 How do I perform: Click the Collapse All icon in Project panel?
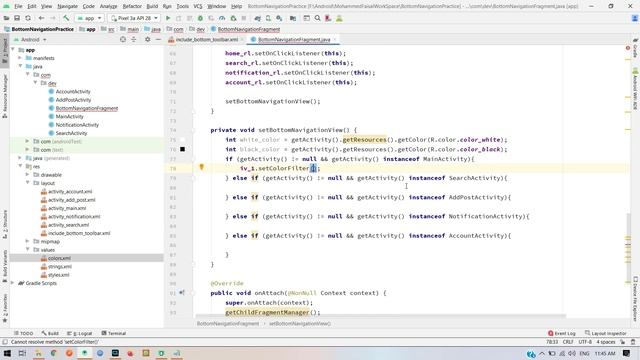(133, 40)
